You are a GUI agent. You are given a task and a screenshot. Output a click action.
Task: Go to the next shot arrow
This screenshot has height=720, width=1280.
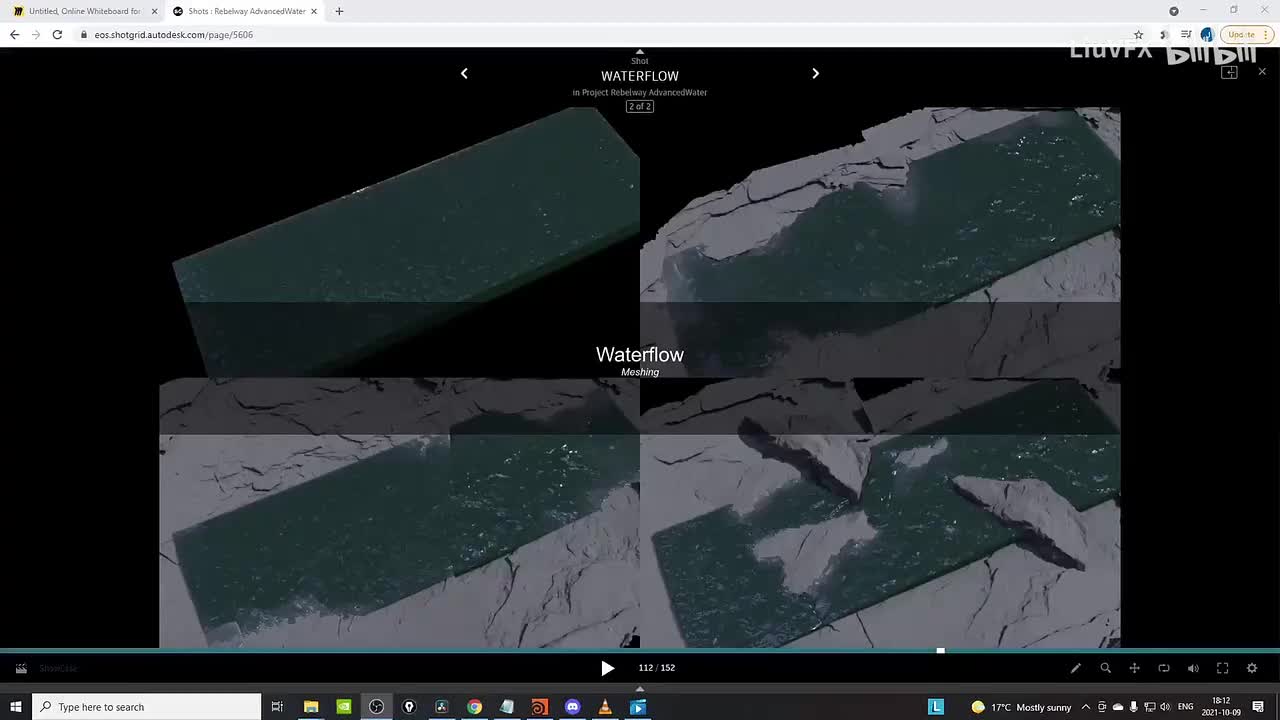(x=815, y=73)
